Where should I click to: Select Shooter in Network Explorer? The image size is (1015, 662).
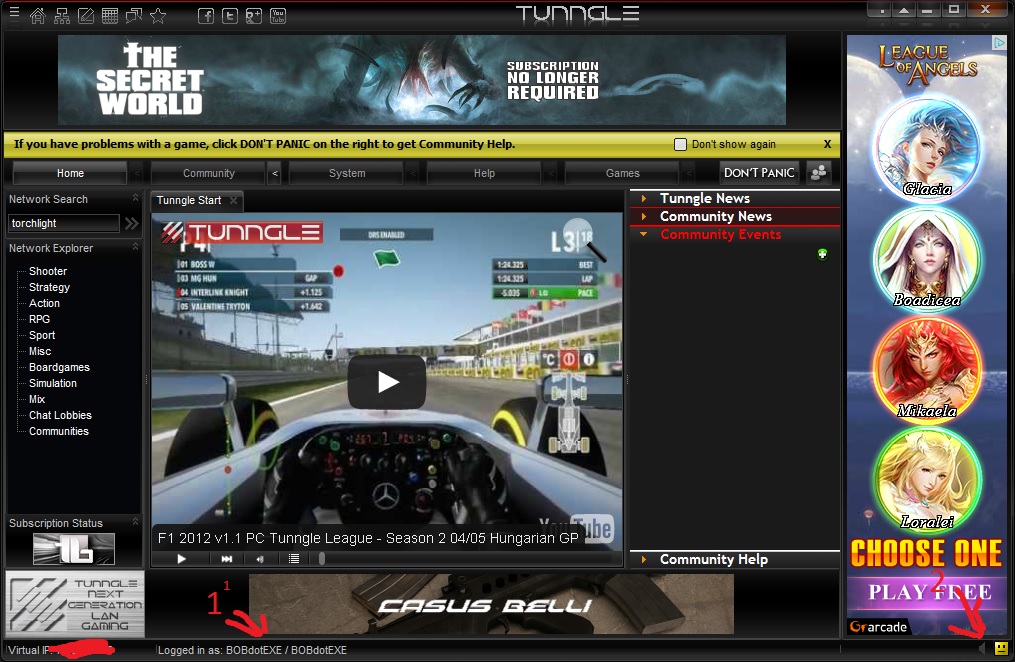(x=48, y=271)
